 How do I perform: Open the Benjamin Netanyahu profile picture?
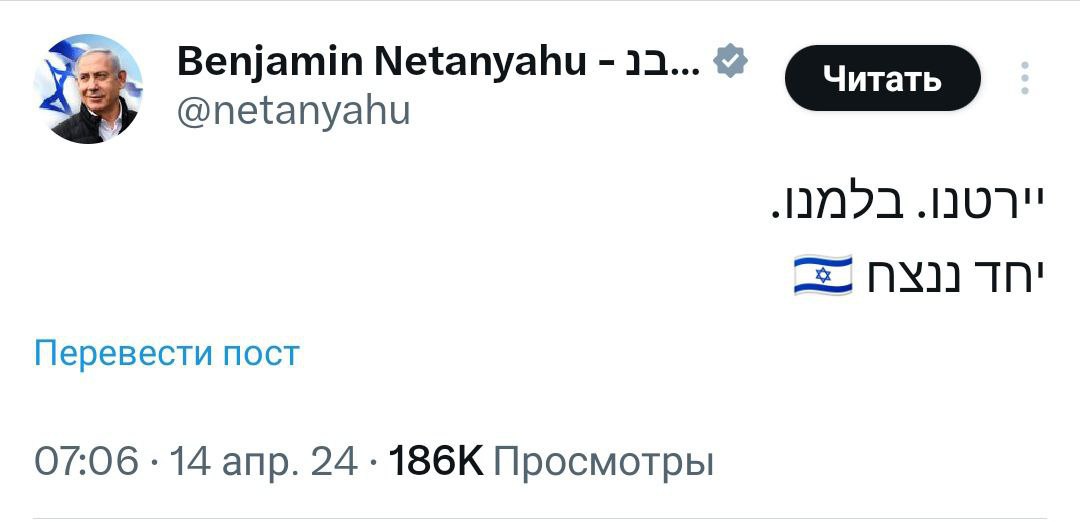89,89
